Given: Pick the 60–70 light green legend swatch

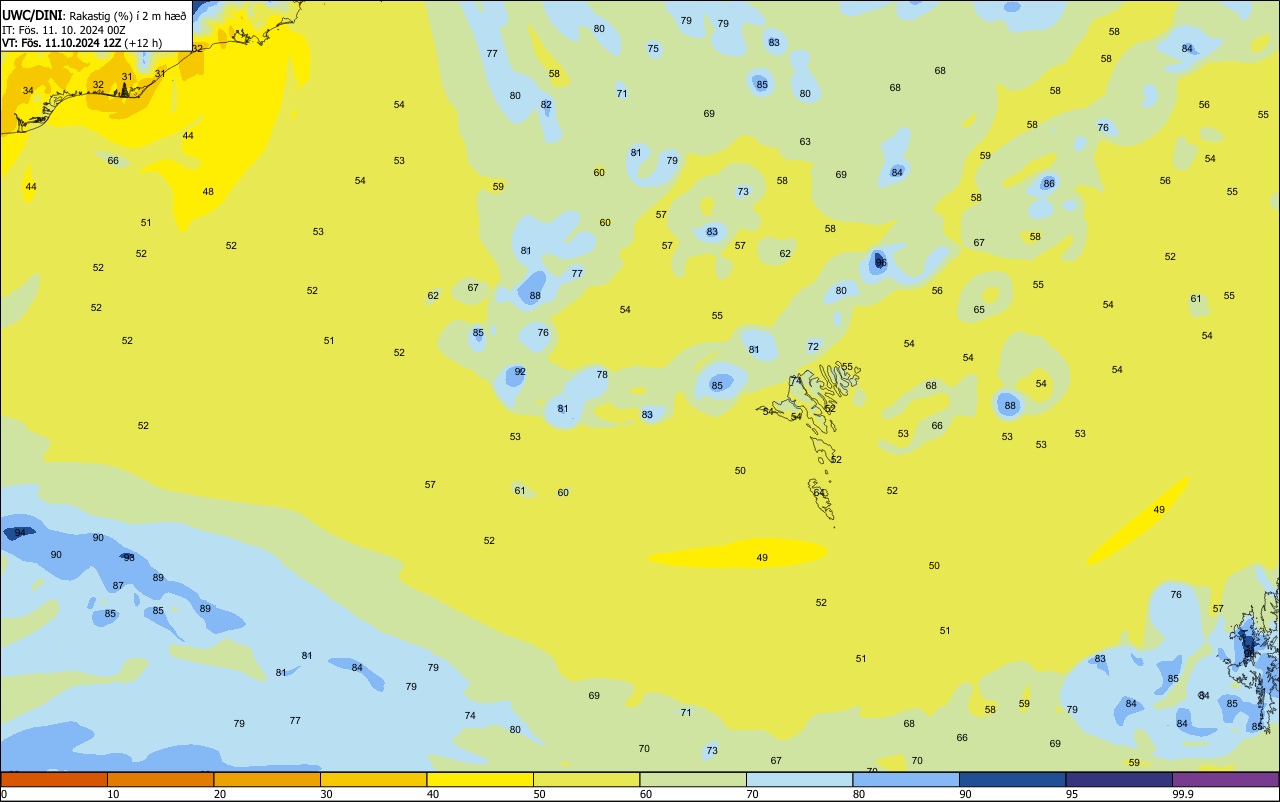Looking at the screenshot, I should pos(693,779).
